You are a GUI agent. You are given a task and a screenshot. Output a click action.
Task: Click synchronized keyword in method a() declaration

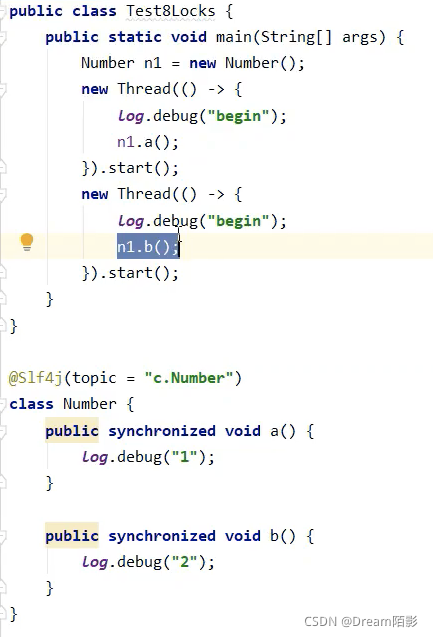tap(162, 431)
